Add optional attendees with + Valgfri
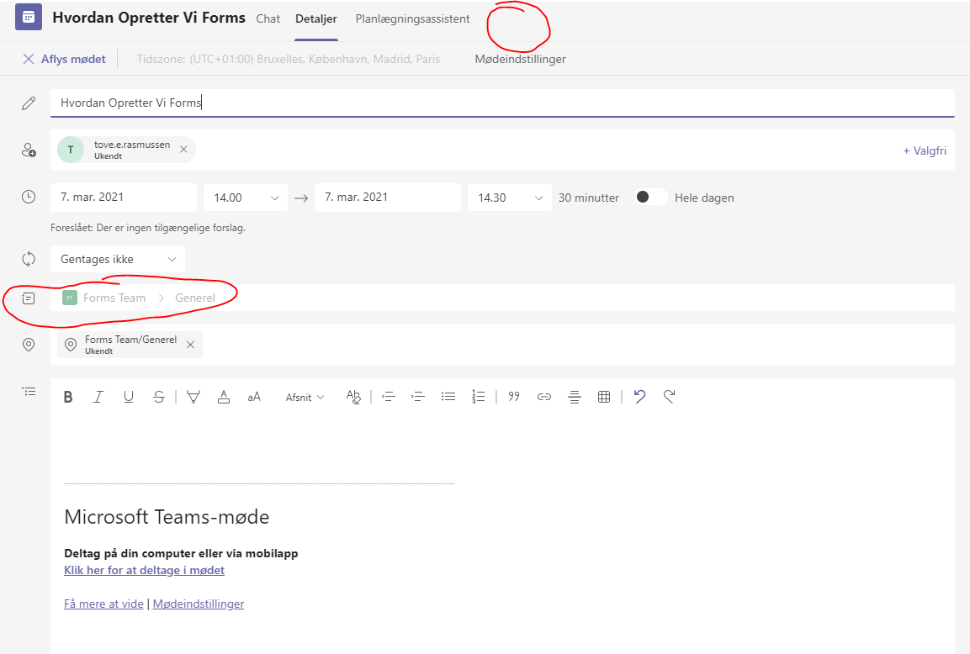The width and height of the screenshot is (970, 654). point(925,150)
